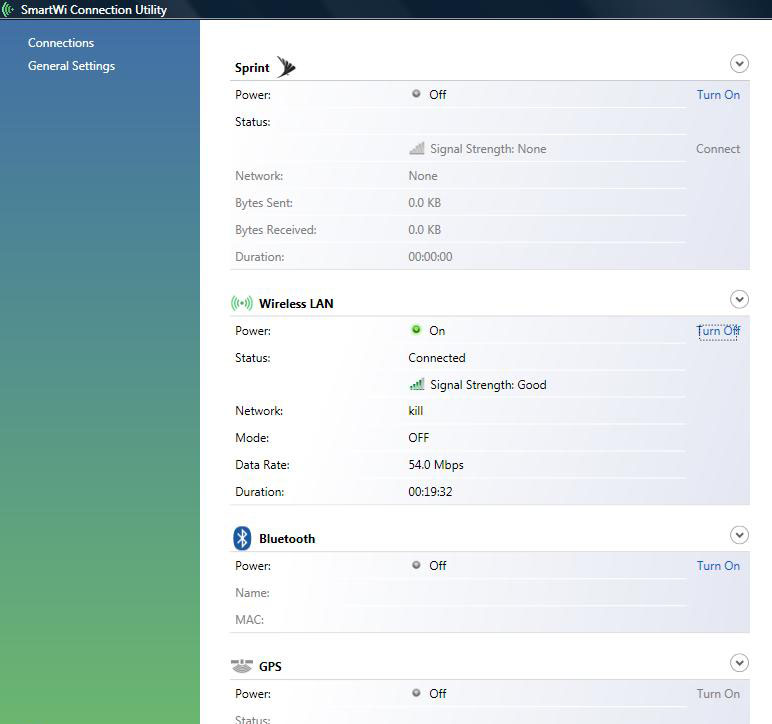The image size is (772, 724).
Task: Click the Bluetooth heading text
Action: 287,539
